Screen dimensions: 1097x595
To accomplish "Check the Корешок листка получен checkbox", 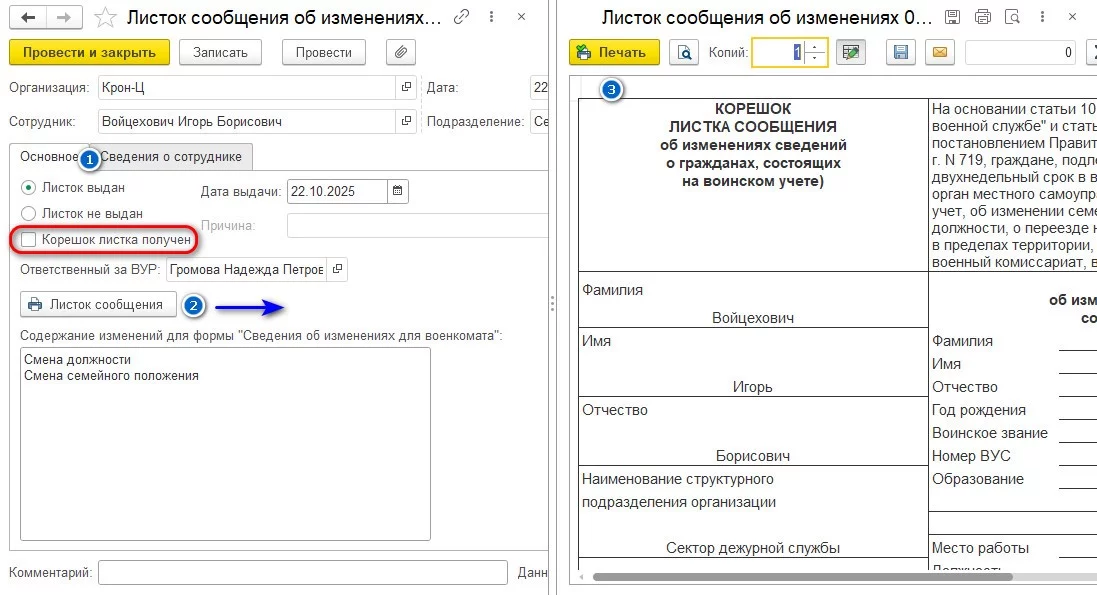I will pos(29,240).
